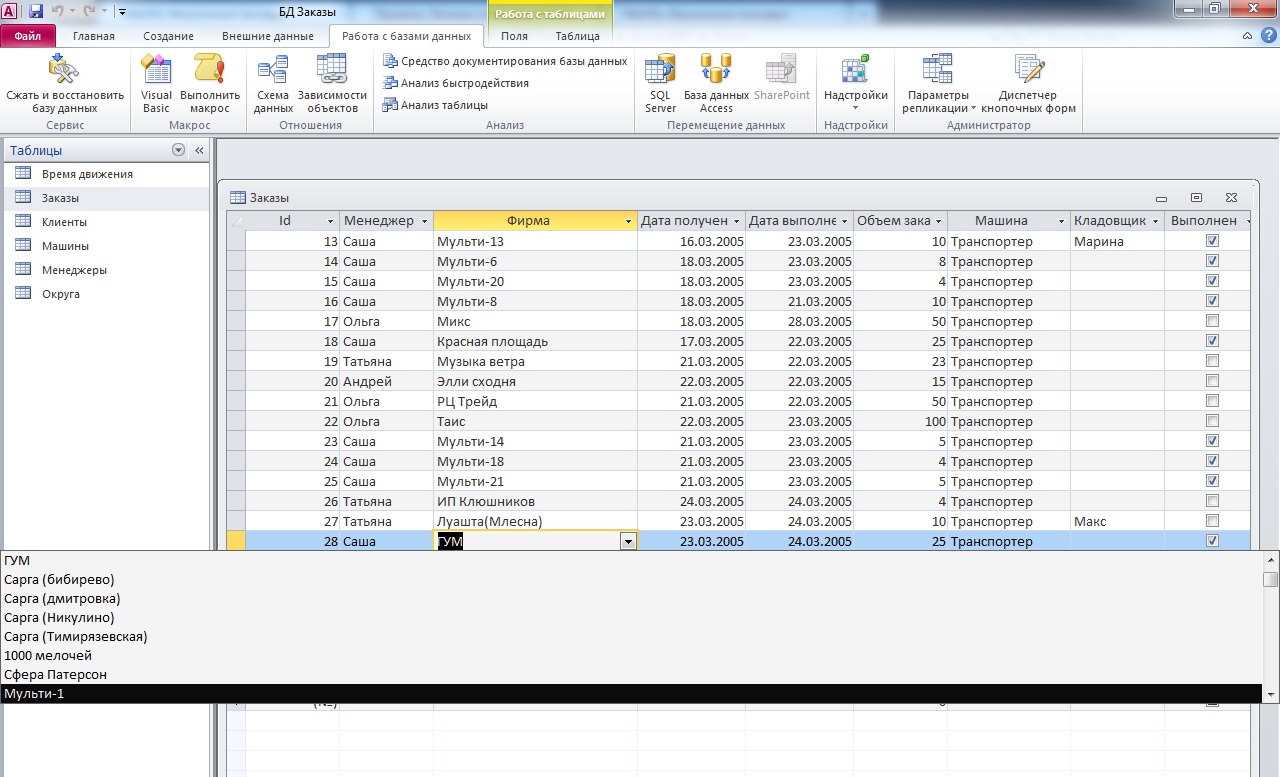Click the Undo icon in quick access toolbar
The height and width of the screenshot is (777, 1280).
click(59, 11)
